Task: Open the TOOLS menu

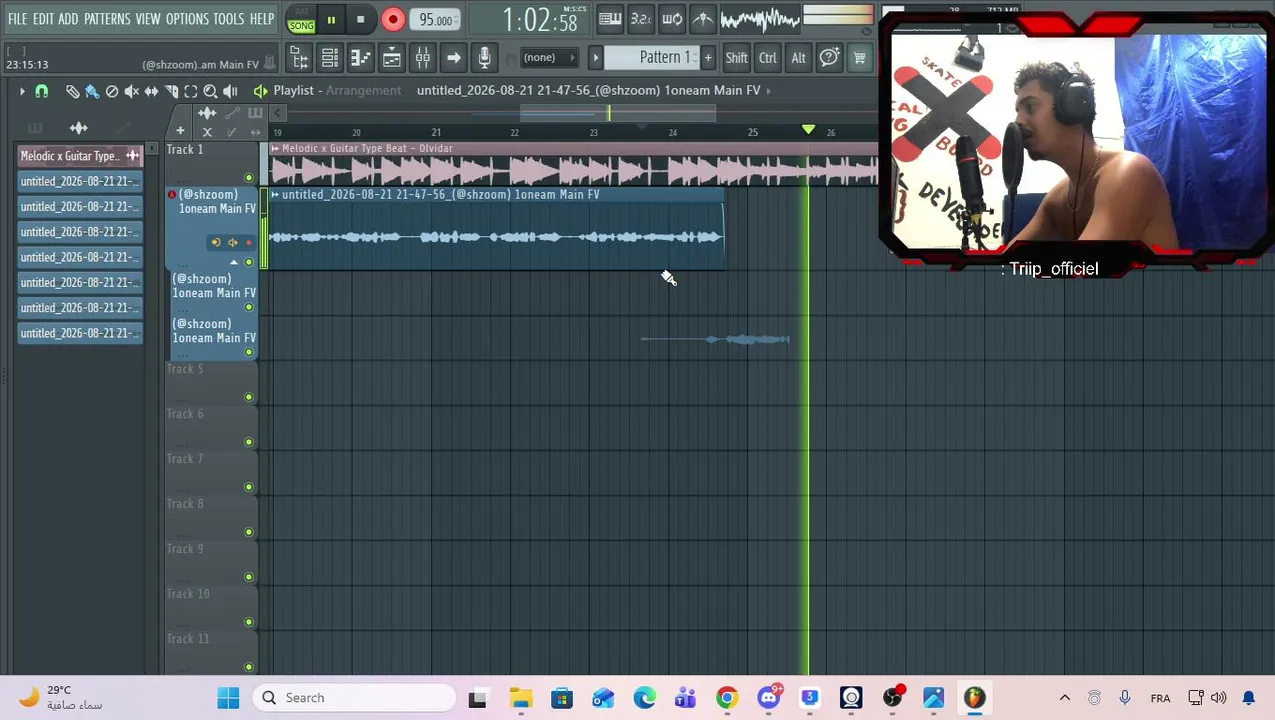Action: tap(228, 19)
